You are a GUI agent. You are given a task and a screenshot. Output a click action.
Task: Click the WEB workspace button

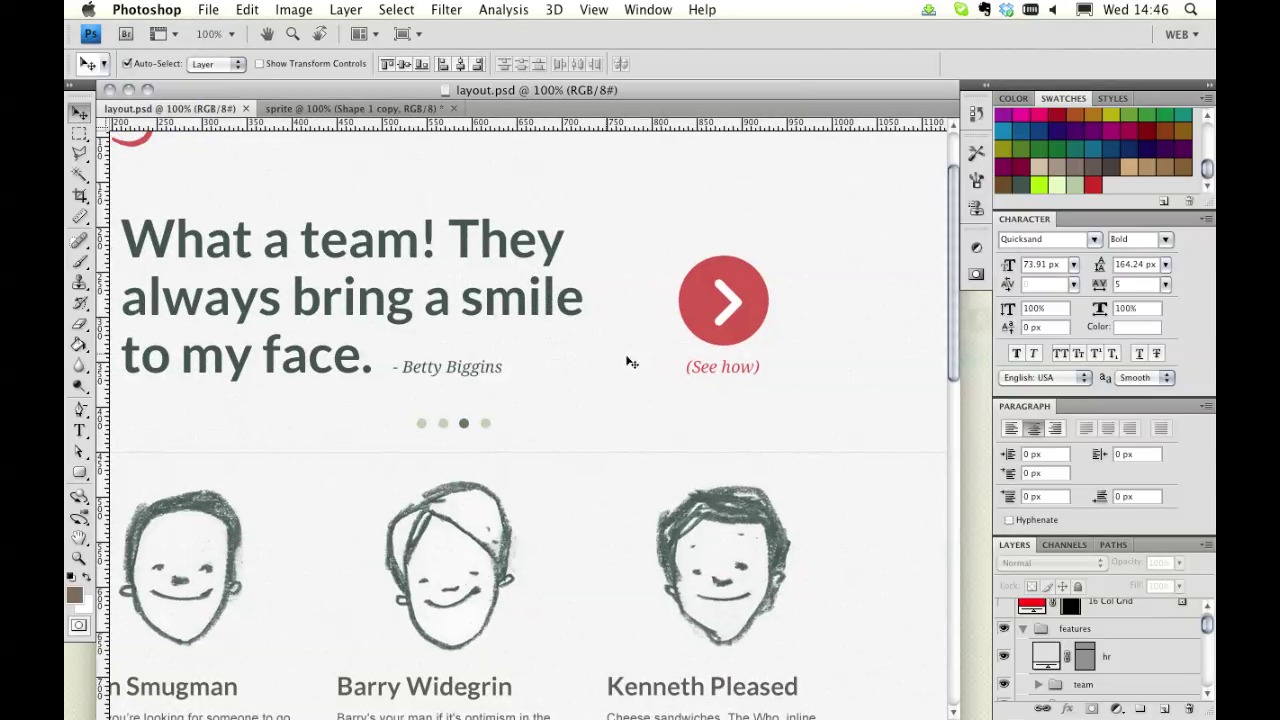[x=1177, y=34]
